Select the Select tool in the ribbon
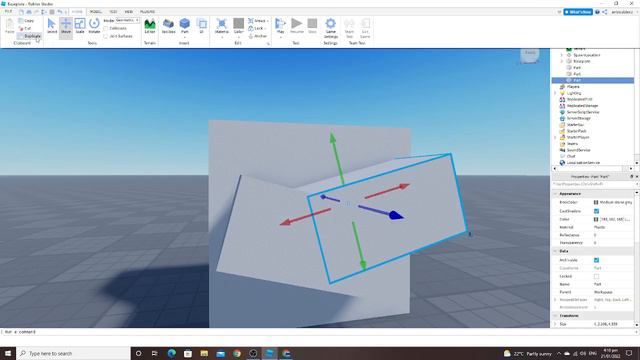 point(52,27)
